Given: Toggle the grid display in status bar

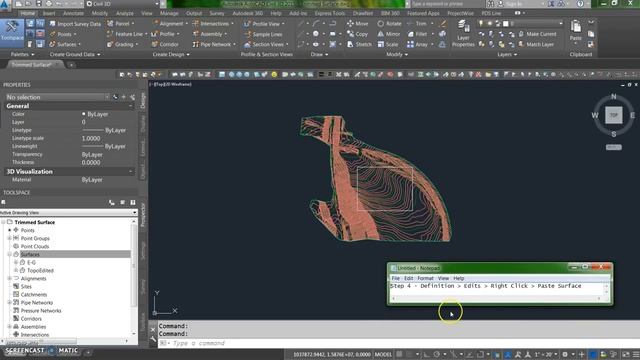Looking at the screenshot, I should [399, 354].
